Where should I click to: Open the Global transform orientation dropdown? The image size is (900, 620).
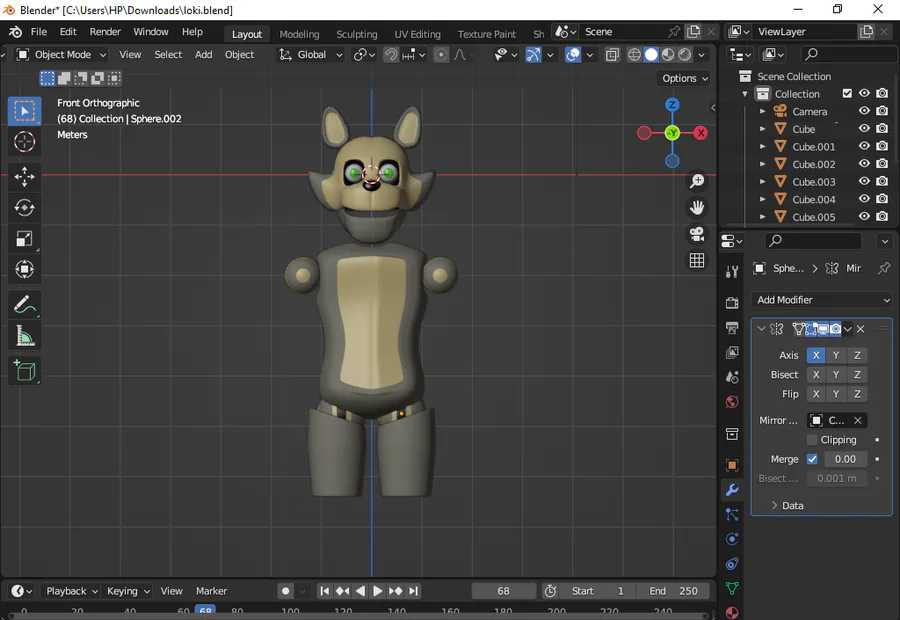point(311,55)
